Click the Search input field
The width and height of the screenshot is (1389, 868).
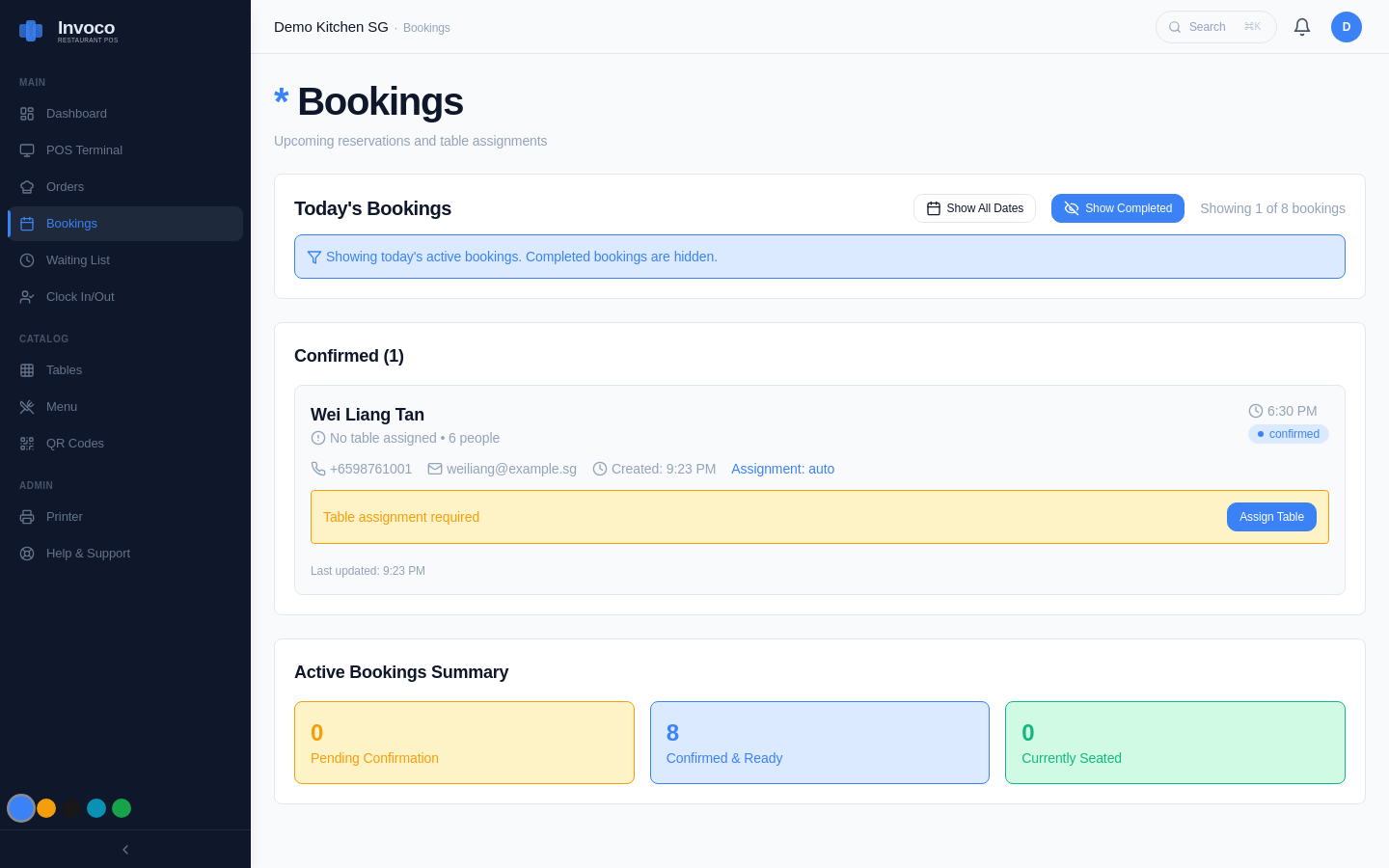coord(1215,26)
